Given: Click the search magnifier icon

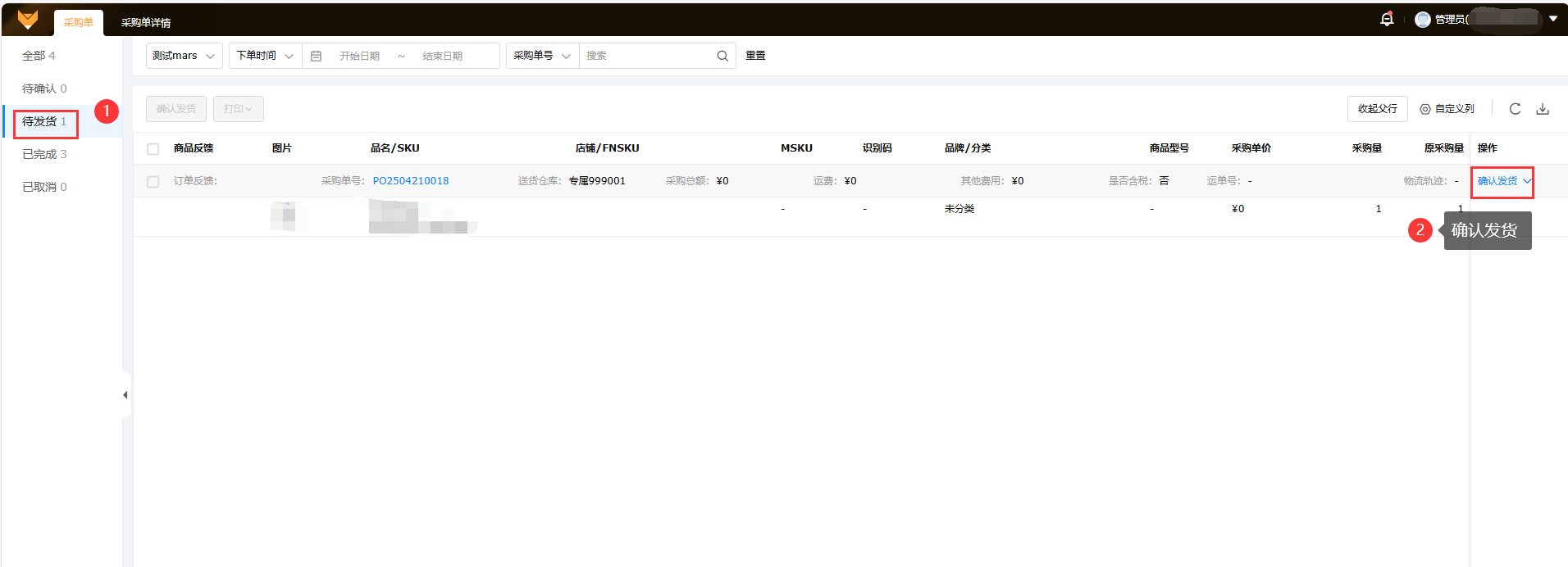Looking at the screenshot, I should [x=722, y=56].
